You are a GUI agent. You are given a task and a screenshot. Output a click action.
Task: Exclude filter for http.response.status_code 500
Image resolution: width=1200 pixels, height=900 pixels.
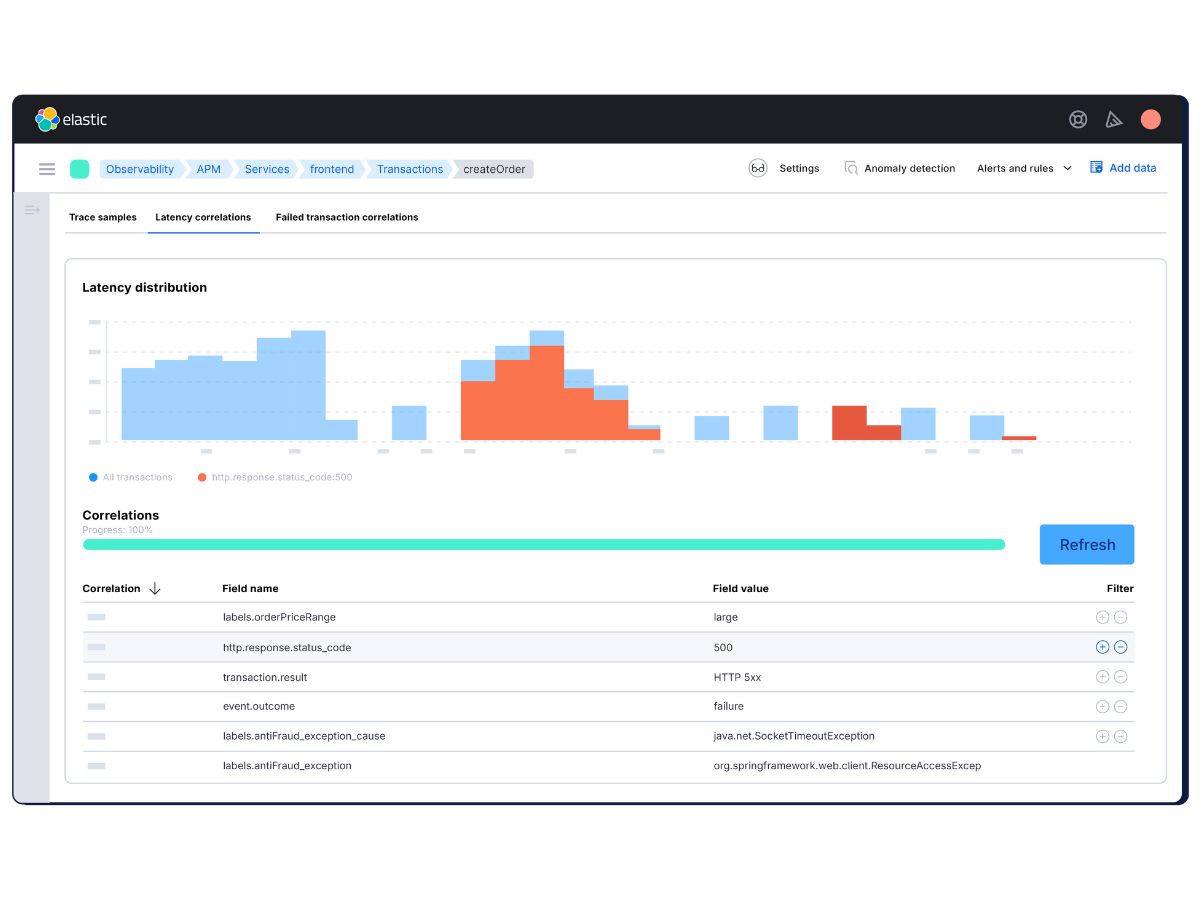(x=1121, y=647)
